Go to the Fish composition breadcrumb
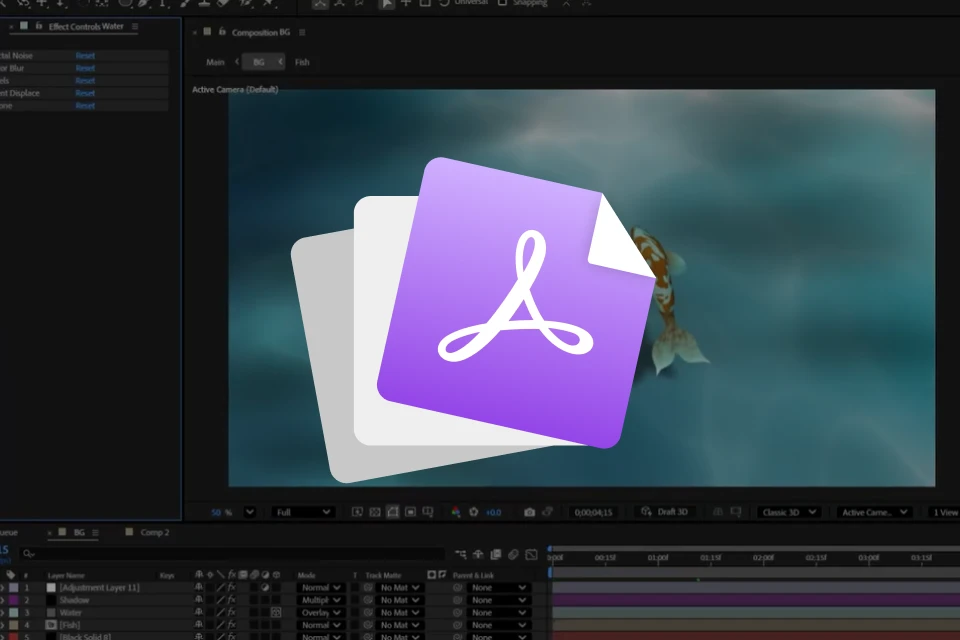Screen dimensions: 960x640 click(302, 62)
